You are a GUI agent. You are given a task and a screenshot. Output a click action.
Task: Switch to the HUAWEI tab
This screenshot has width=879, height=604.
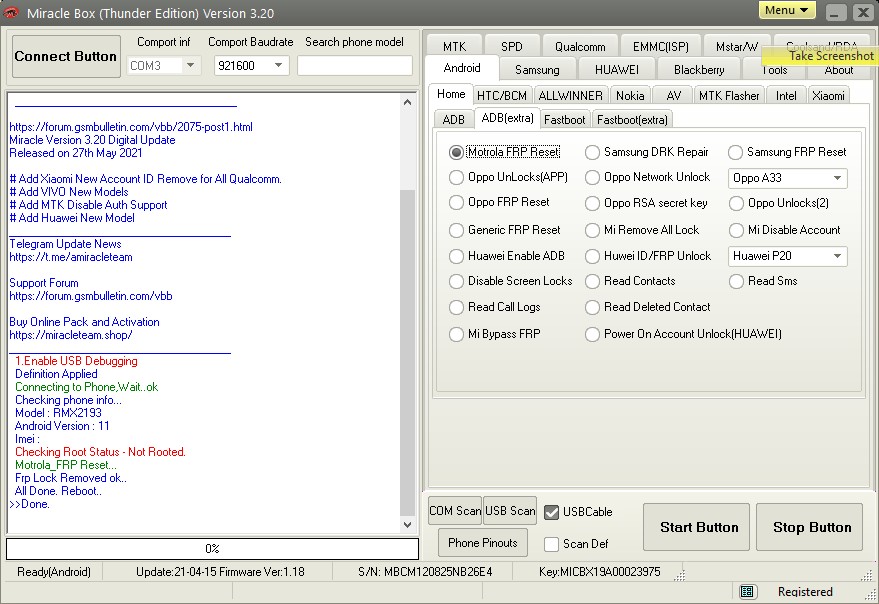pyautogui.click(x=617, y=70)
